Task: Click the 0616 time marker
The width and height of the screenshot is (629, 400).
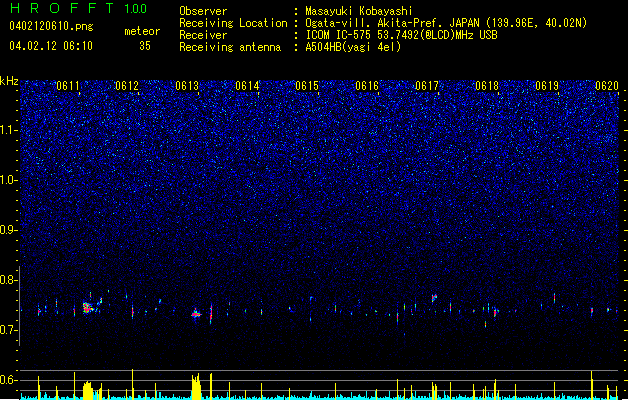Action: tap(367, 86)
